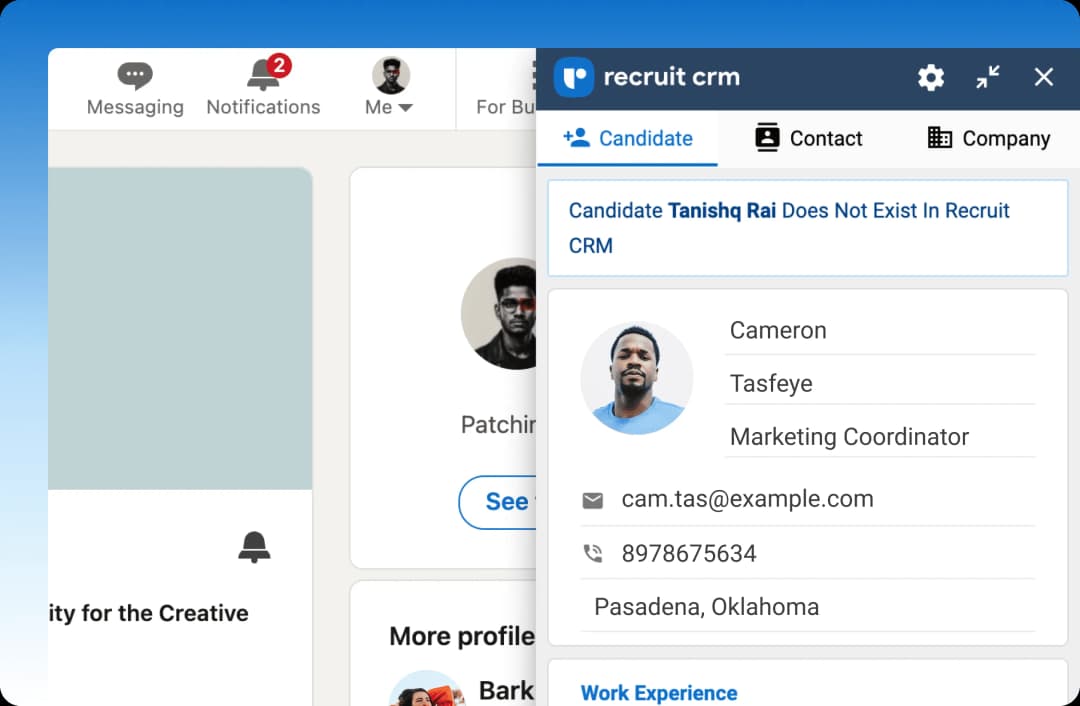The image size is (1080, 706).
Task: Open the Work Experience section
Action: pos(659,692)
